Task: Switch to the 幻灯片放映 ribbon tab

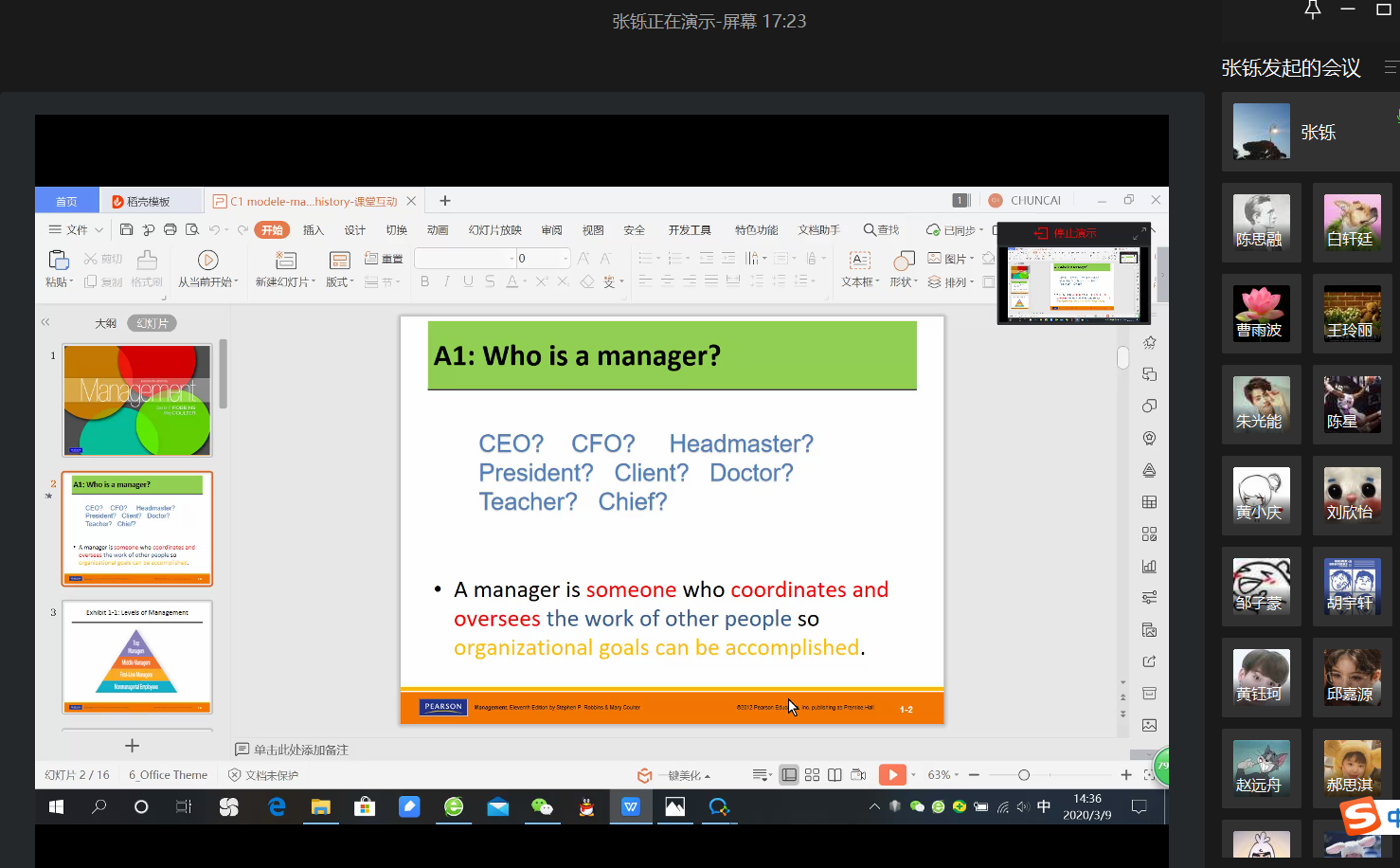Action: (494, 230)
